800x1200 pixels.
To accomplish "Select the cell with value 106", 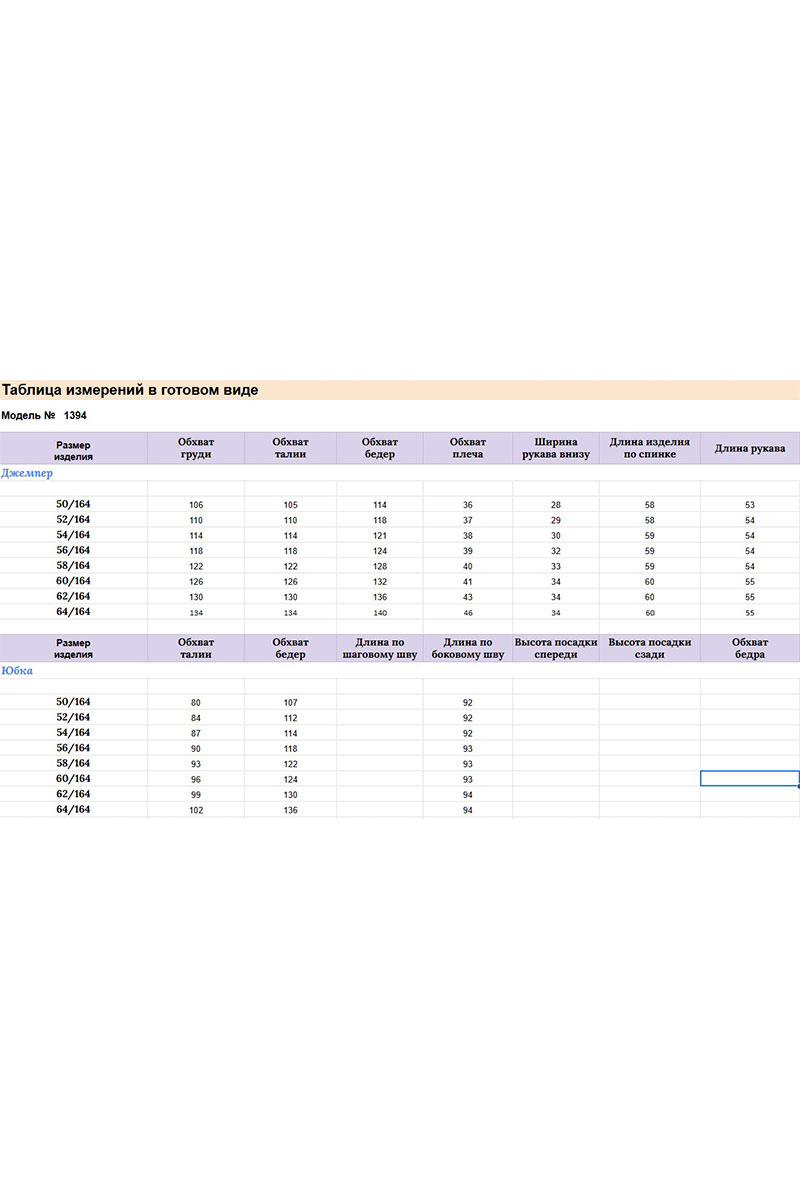I will [196, 505].
